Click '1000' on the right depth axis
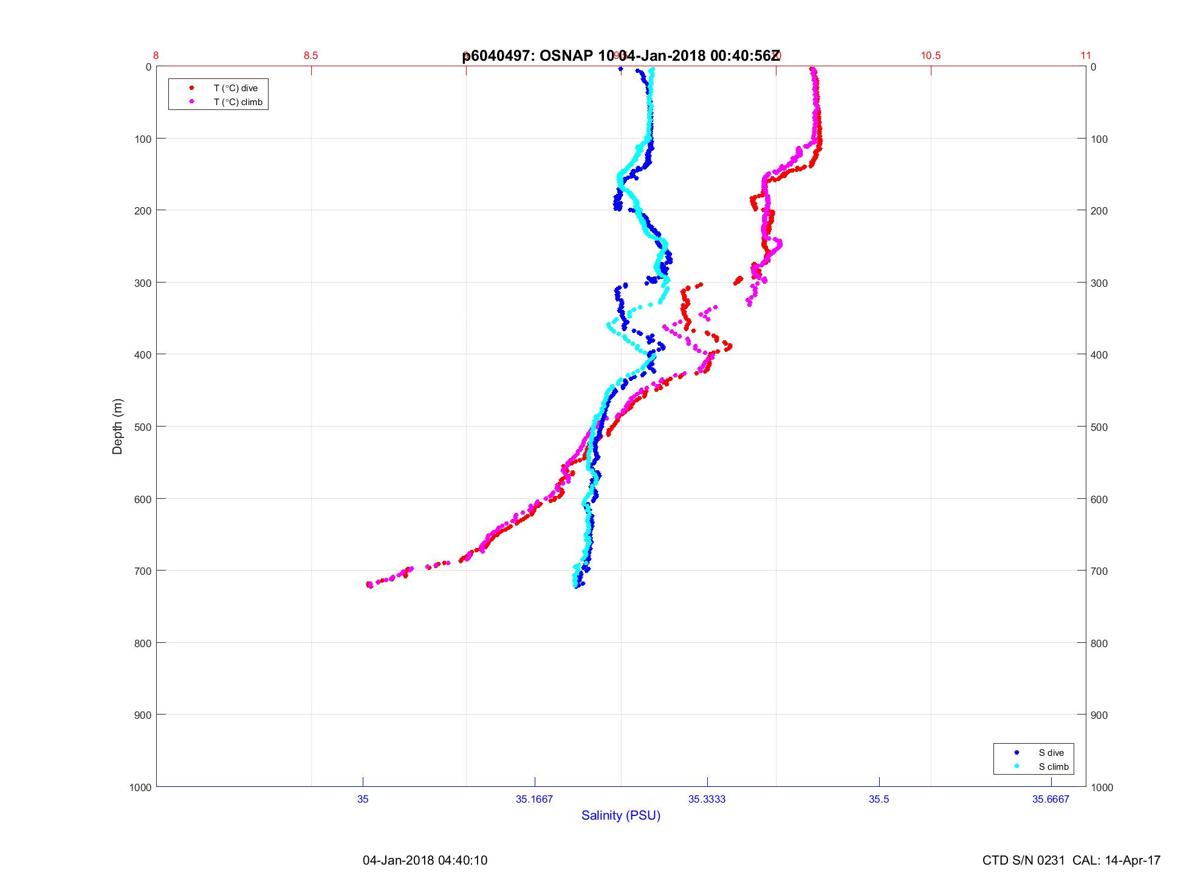This screenshot has width=1200, height=885. click(x=1103, y=788)
